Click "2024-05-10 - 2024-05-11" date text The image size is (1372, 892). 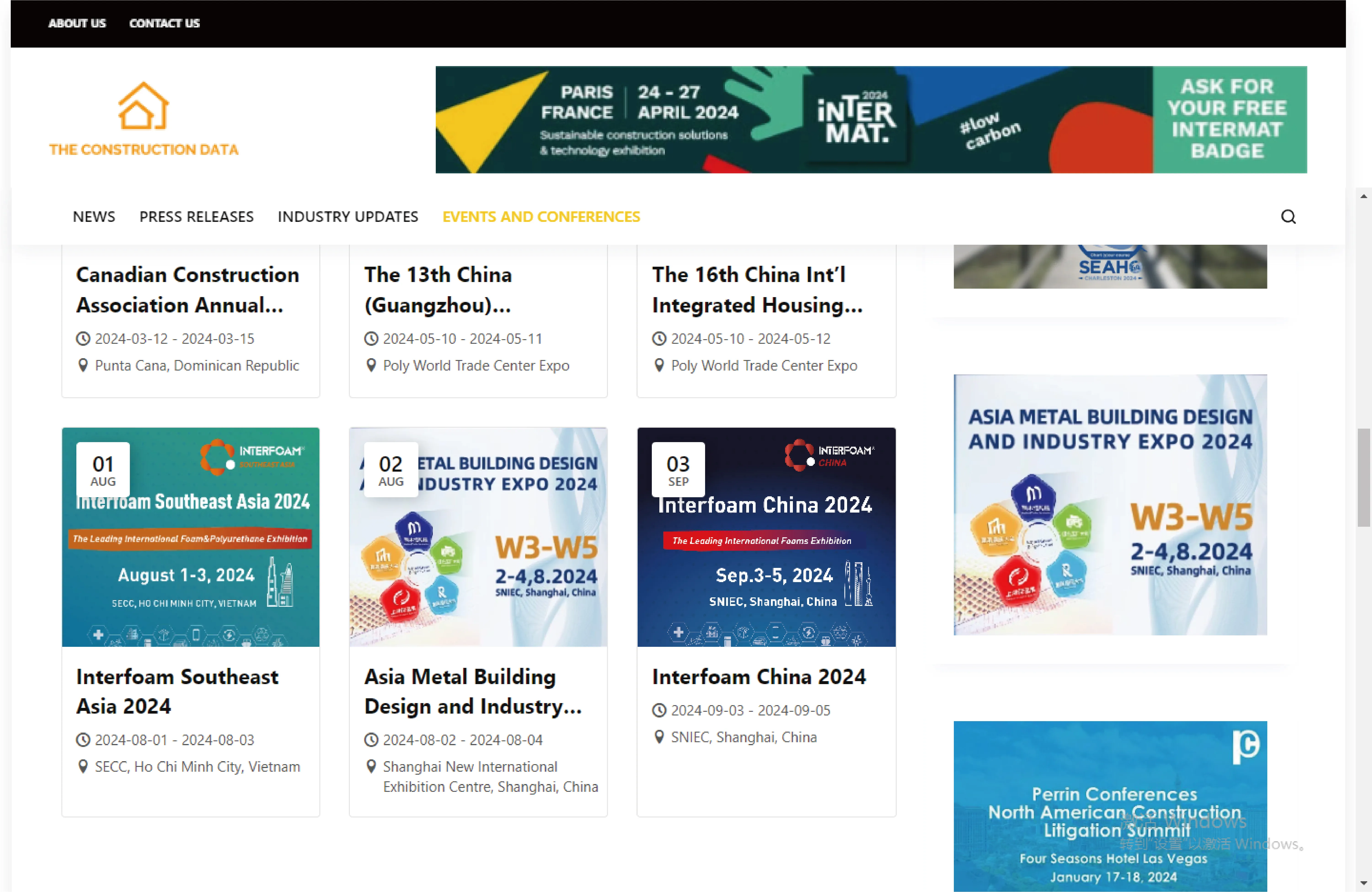coord(463,339)
